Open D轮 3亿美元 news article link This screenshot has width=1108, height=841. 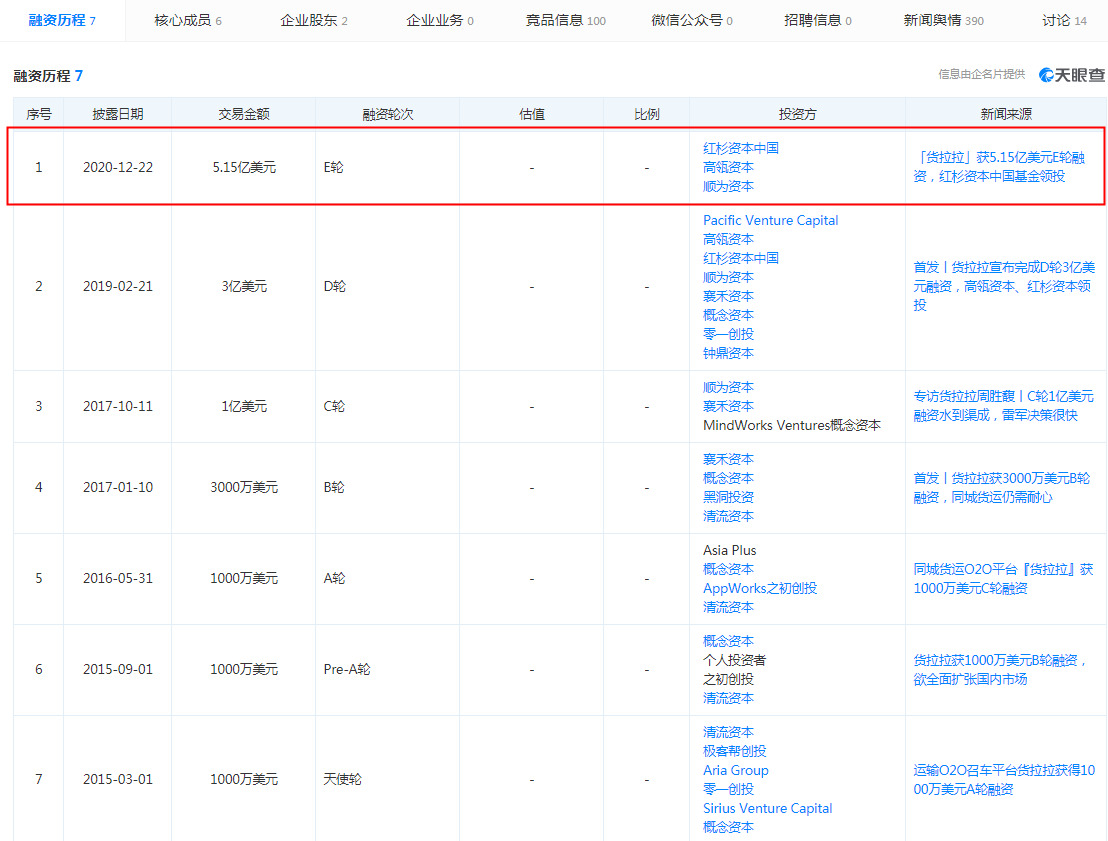pos(1004,286)
